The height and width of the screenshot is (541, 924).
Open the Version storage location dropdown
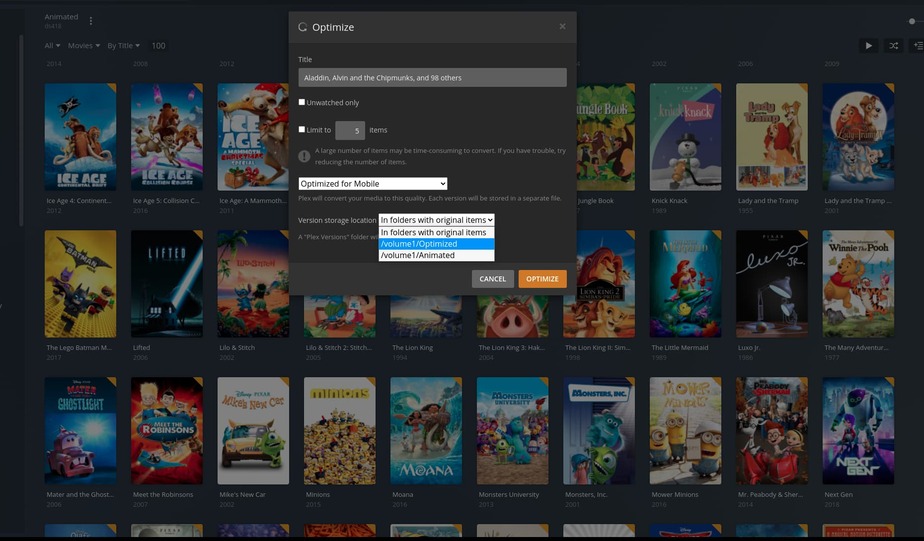[436, 220]
